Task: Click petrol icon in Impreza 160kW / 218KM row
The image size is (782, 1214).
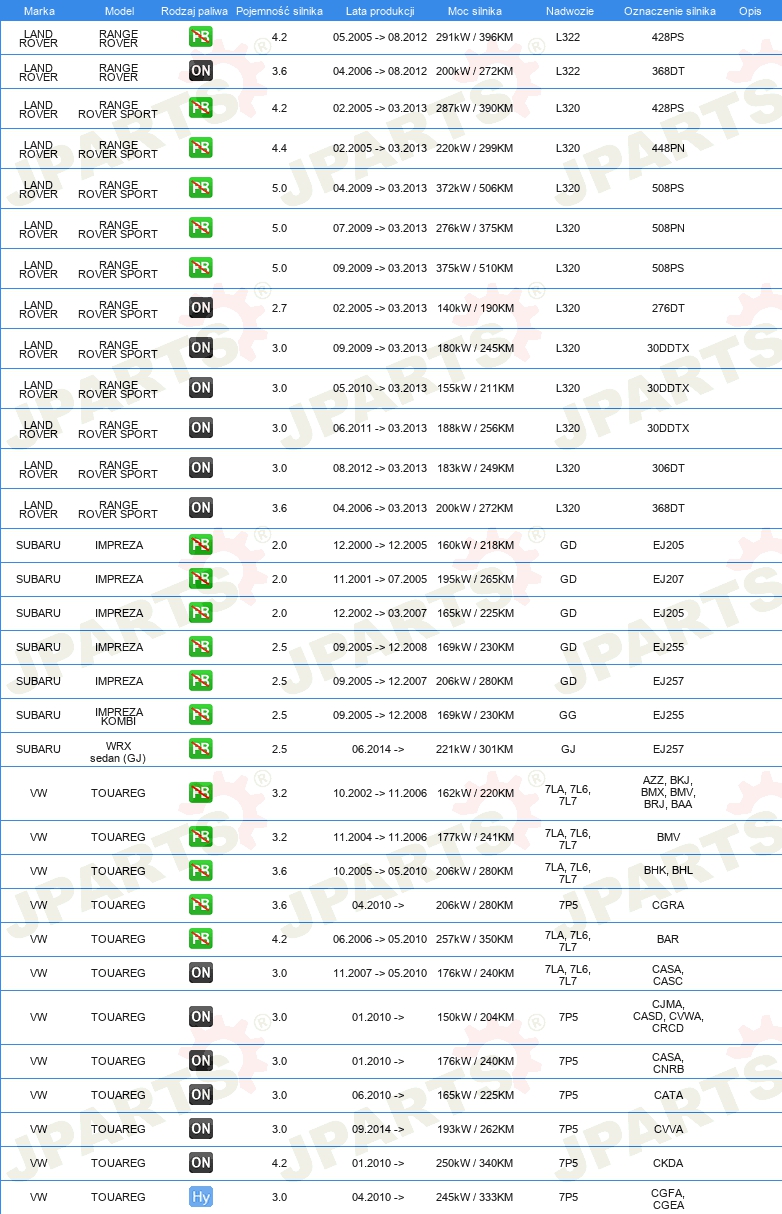Action: click(x=201, y=545)
